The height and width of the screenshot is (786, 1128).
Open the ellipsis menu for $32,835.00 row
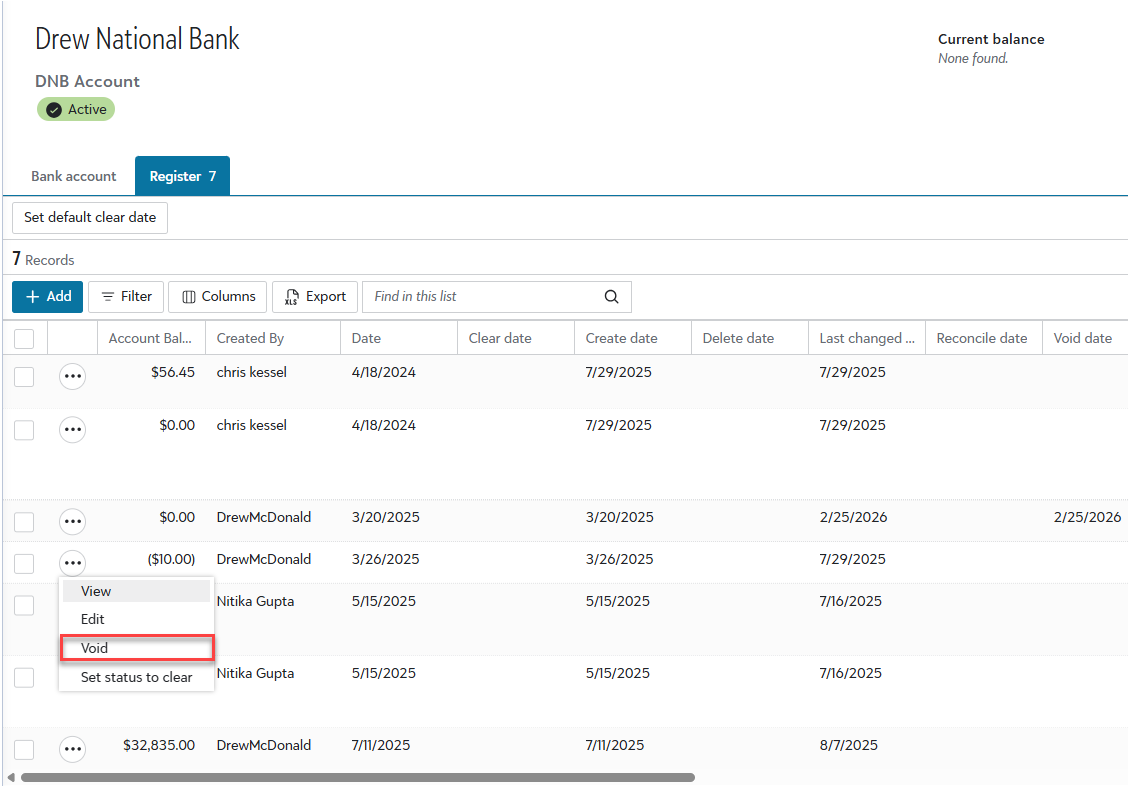click(x=72, y=749)
